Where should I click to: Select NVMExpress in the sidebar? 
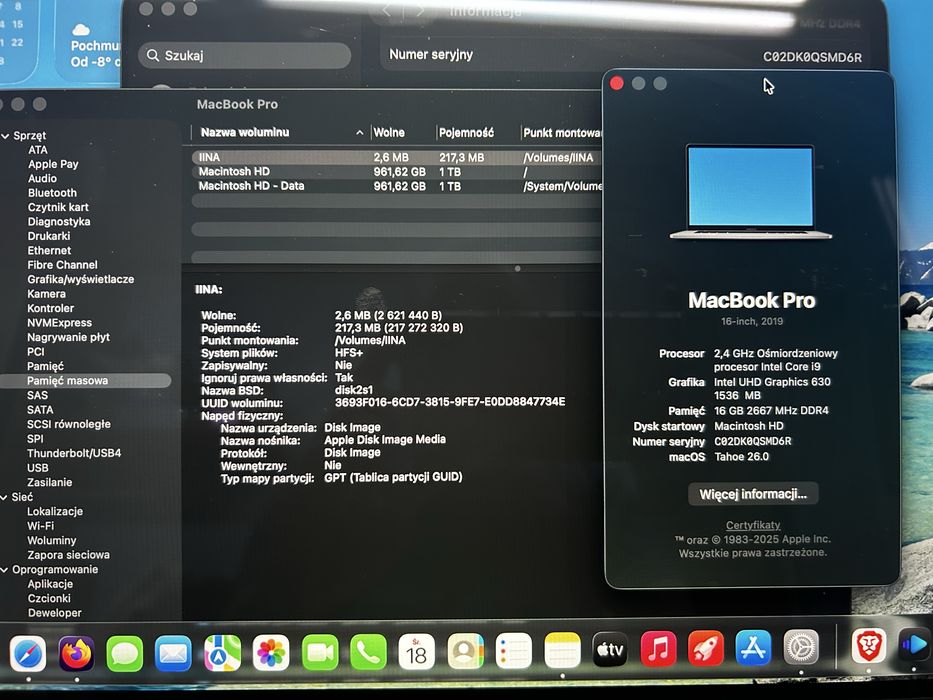(x=60, y=323)
